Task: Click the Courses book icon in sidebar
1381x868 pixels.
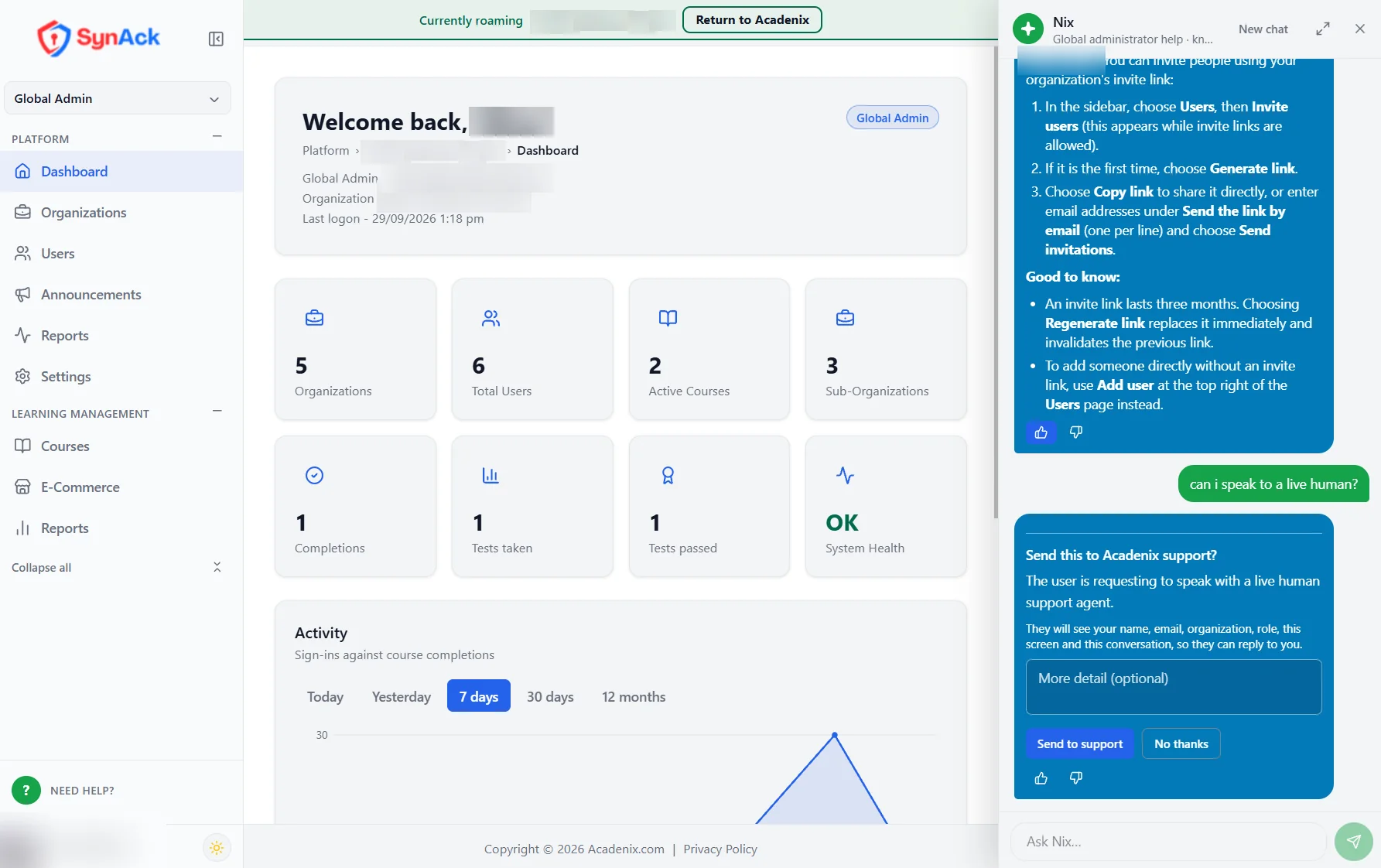Action: click(23, 446)
